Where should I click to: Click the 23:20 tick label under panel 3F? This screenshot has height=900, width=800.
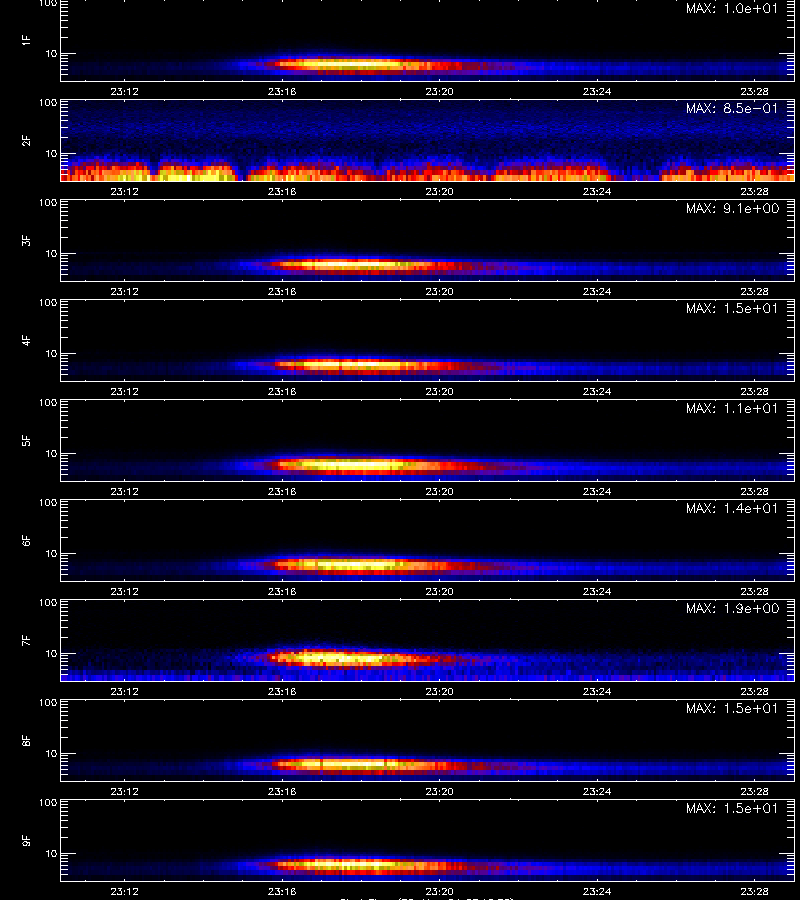pos(440,291)
